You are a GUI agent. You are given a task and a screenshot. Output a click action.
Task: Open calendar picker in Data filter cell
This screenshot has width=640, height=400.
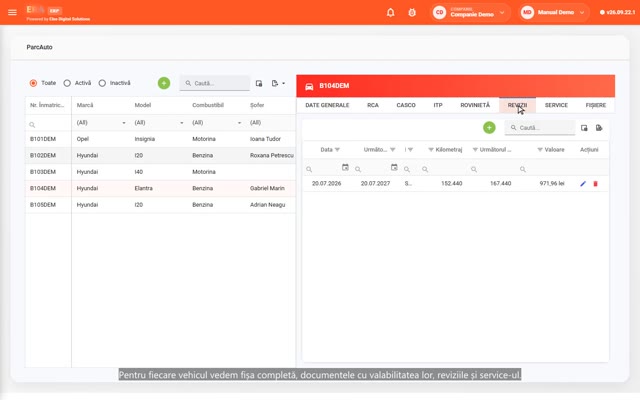point(345,167)
